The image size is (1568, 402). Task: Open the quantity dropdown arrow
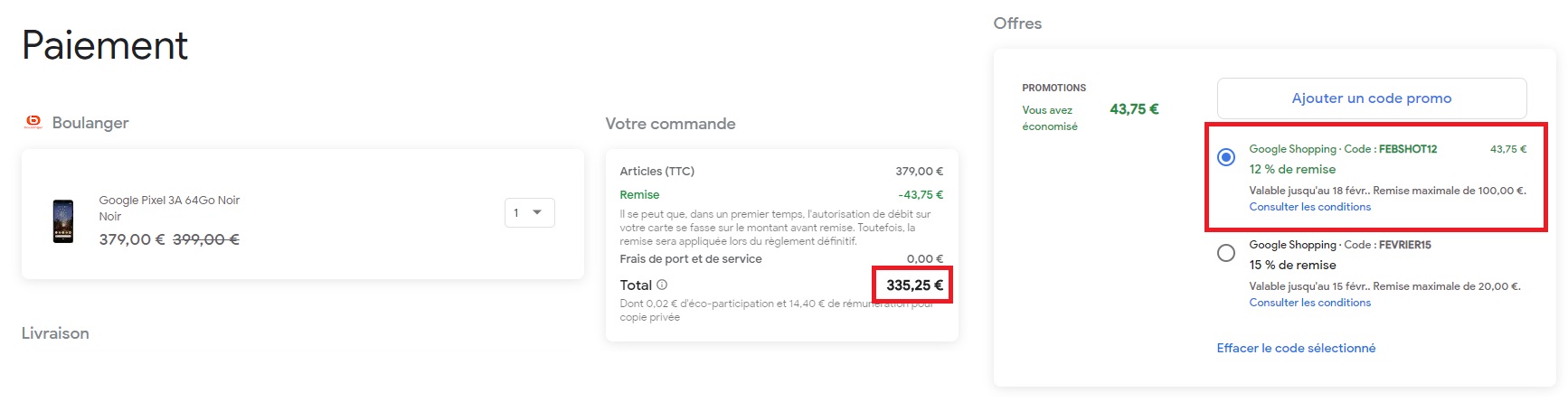coord(537,212)
